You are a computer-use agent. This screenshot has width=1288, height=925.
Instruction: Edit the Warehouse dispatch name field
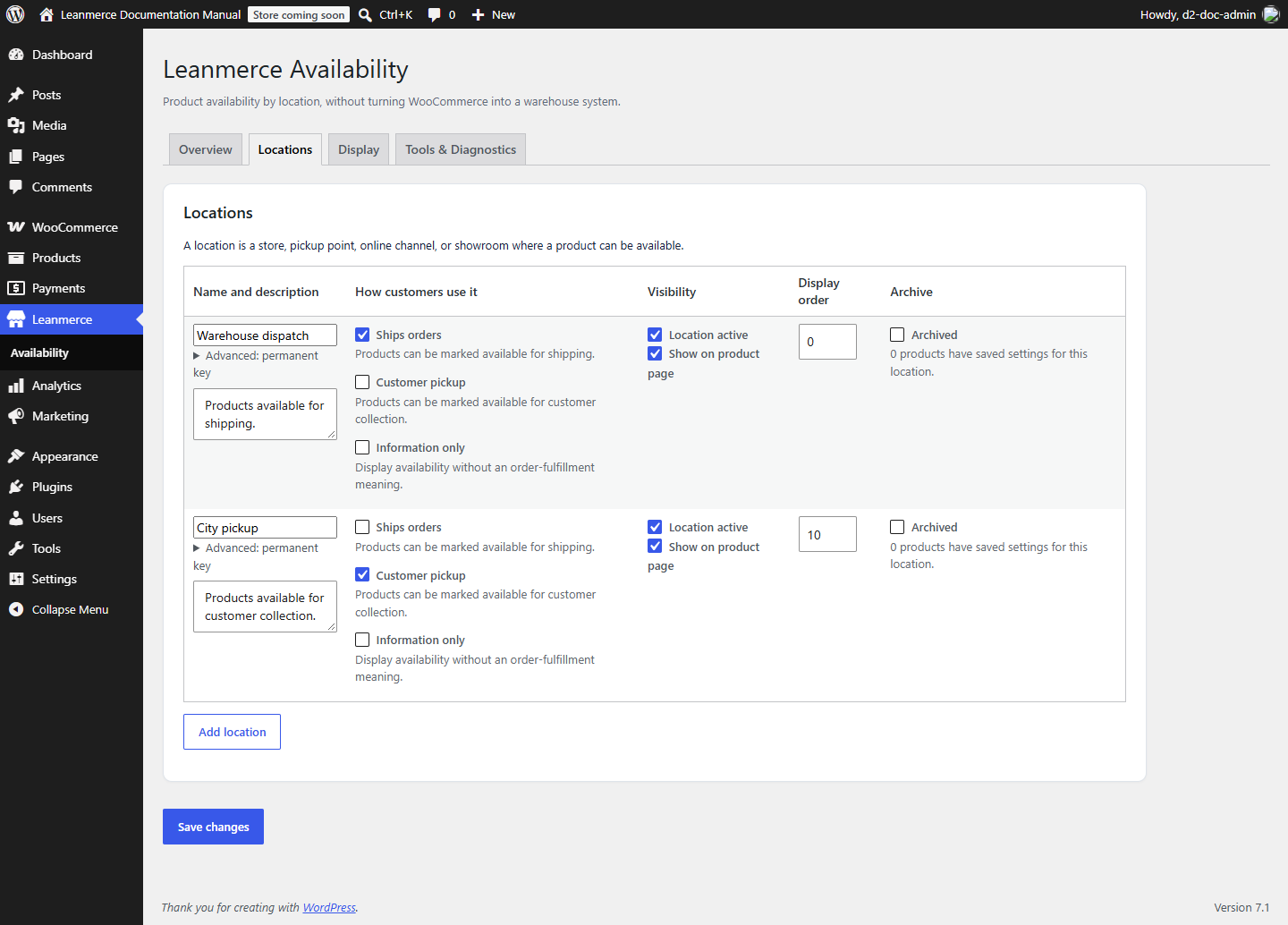pos(265,335)
